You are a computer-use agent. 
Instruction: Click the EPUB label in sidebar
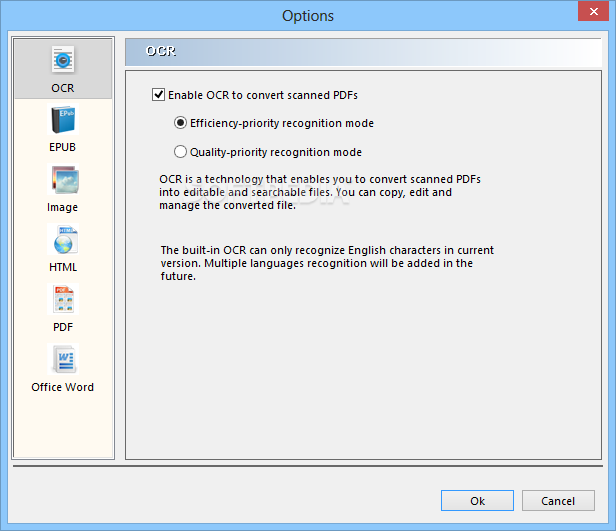click(x=62, y=147)
